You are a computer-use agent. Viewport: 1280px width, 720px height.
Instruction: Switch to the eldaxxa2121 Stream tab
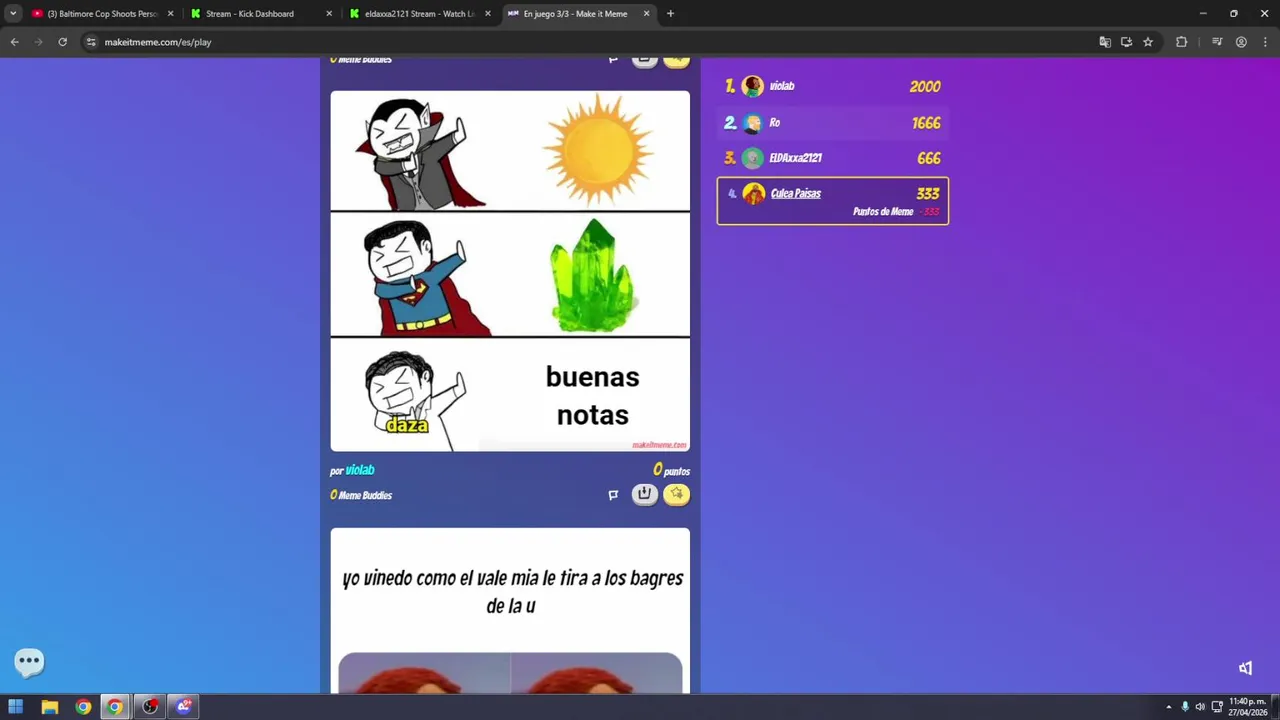coord(420,14)
